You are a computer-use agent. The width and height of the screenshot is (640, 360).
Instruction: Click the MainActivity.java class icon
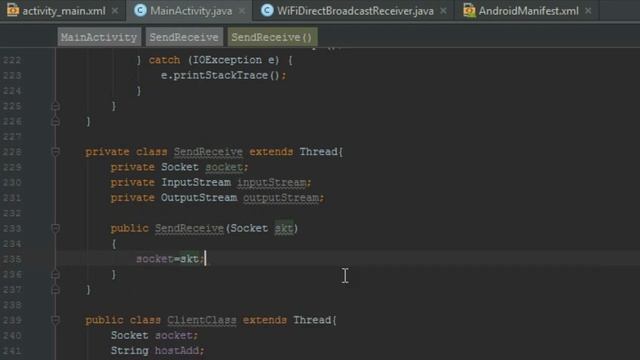pyautogui.click(x=140, y=11)
